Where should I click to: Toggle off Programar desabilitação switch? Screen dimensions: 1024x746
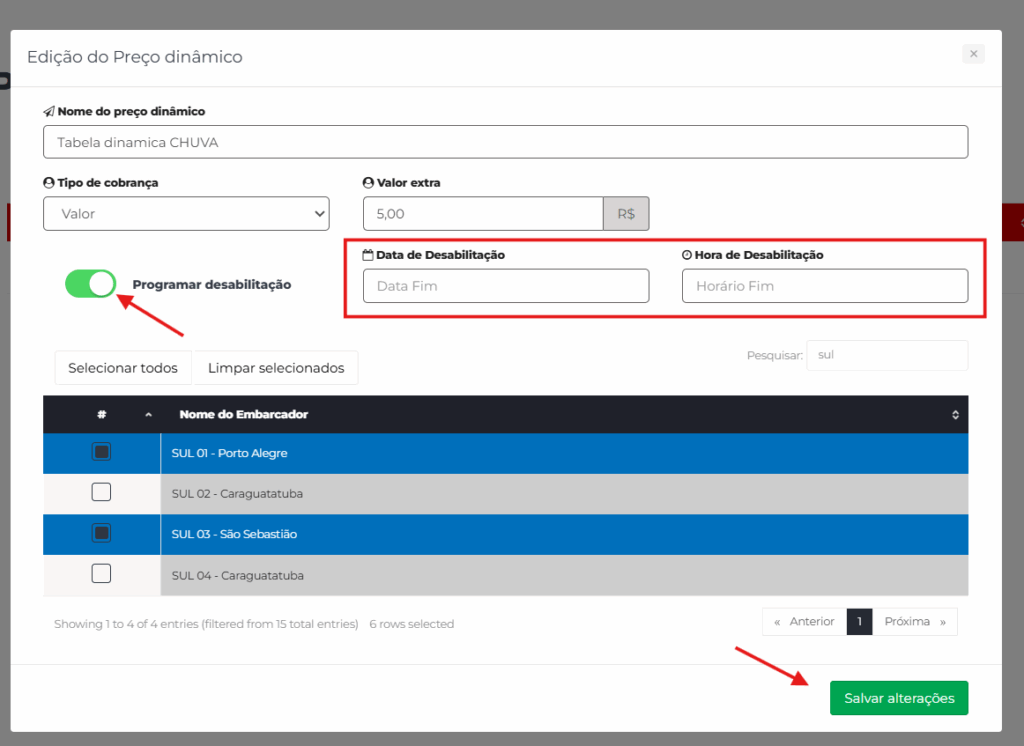91,284
